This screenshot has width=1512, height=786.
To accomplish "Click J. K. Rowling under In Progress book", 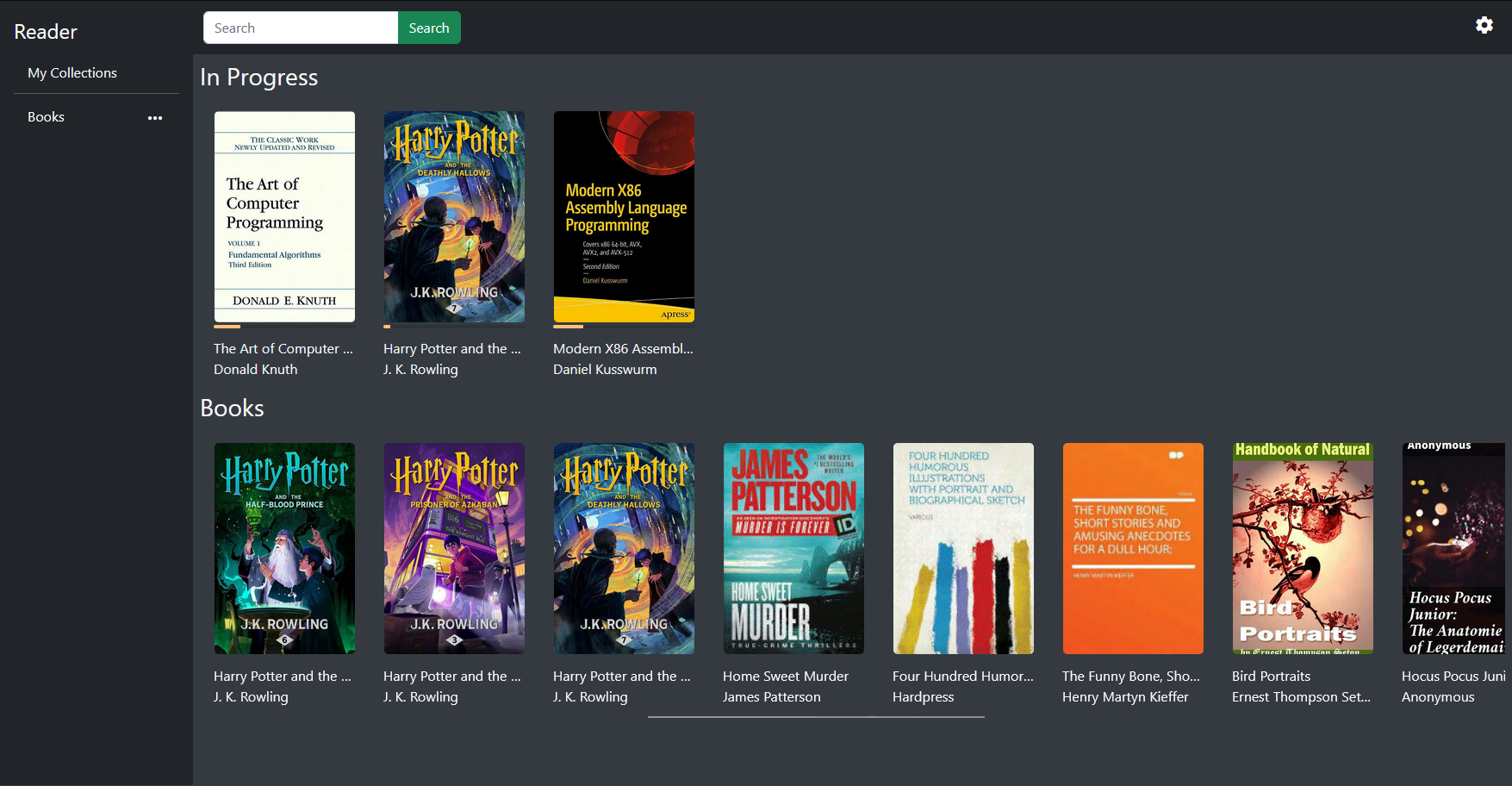I will pos(420,370).
